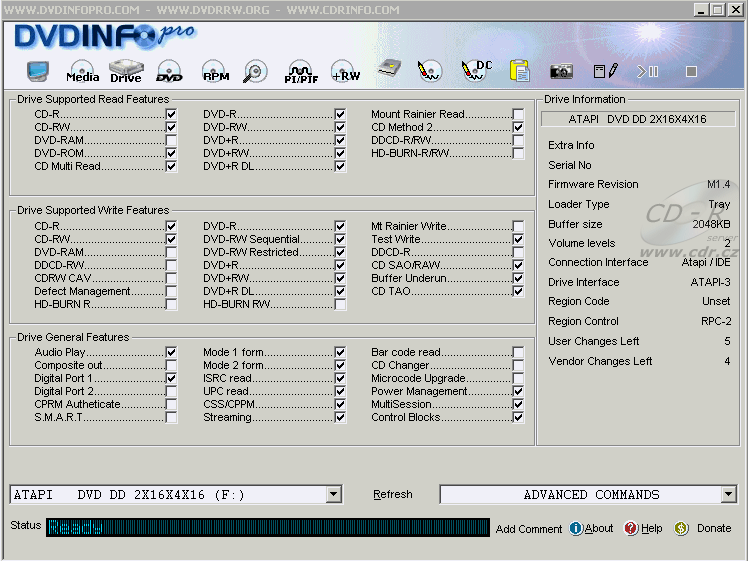Click the Ready status progress bar
The height and width of the screenshot is (561, 748).
pos(268,527)
